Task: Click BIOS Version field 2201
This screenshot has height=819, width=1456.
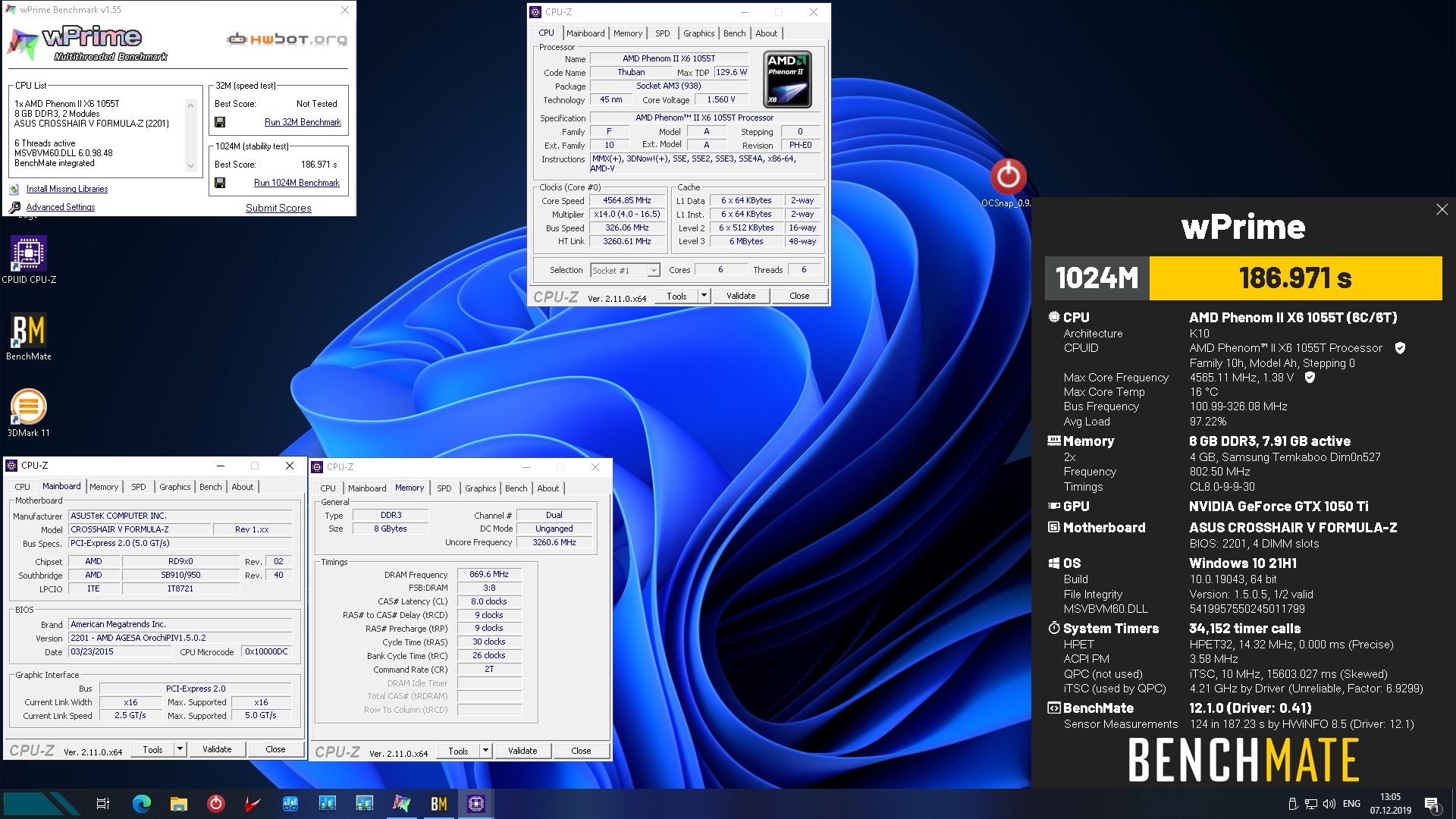Action: point(180,638)
